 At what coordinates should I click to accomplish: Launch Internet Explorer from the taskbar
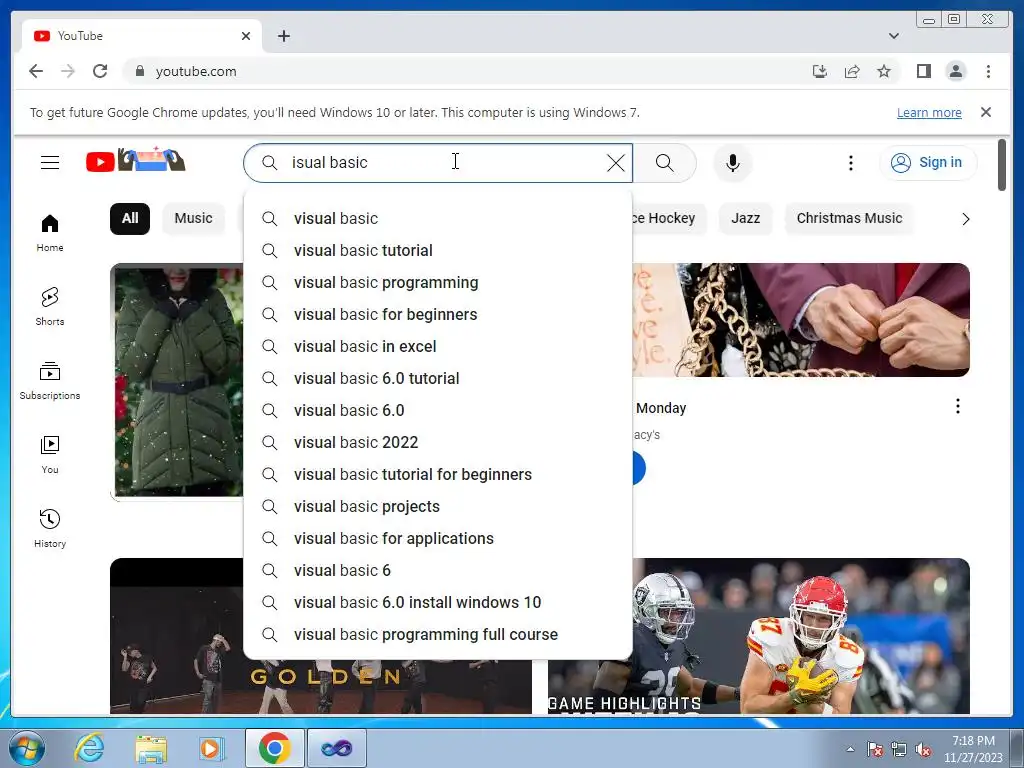tap(89, 748)
